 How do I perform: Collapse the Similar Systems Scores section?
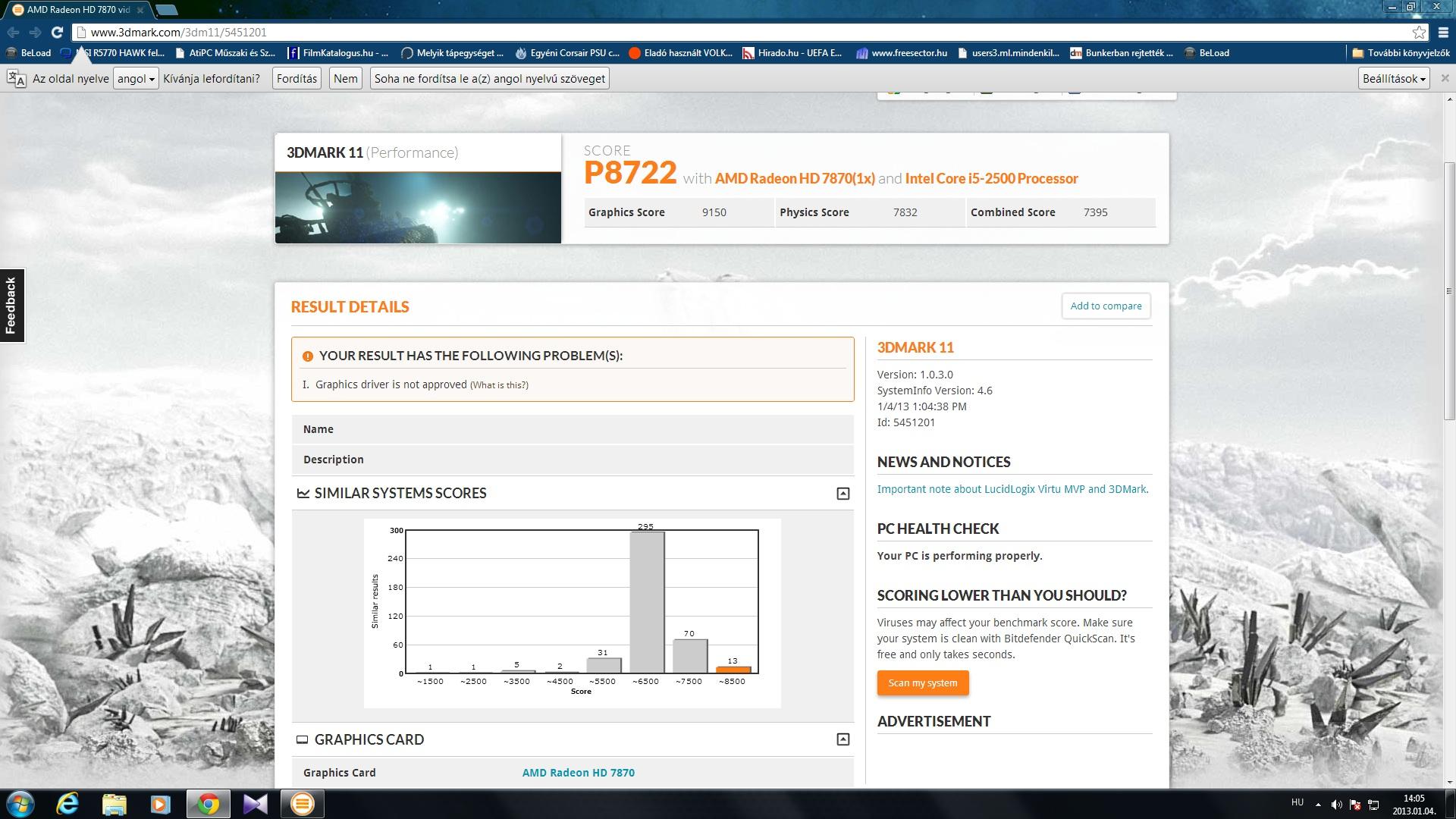pyautogui.click(x=843, y=494)
